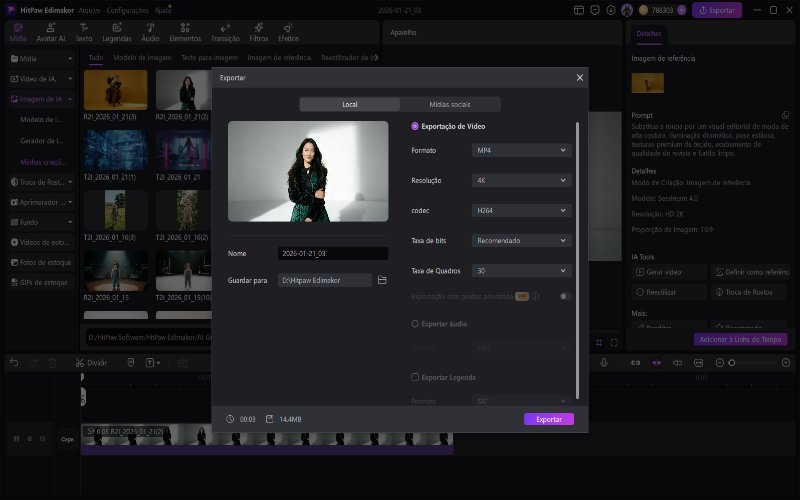The width and height of the screenshot is (800, 500).
Task: Click the Reestilizar button
Action: pos(669,292)
